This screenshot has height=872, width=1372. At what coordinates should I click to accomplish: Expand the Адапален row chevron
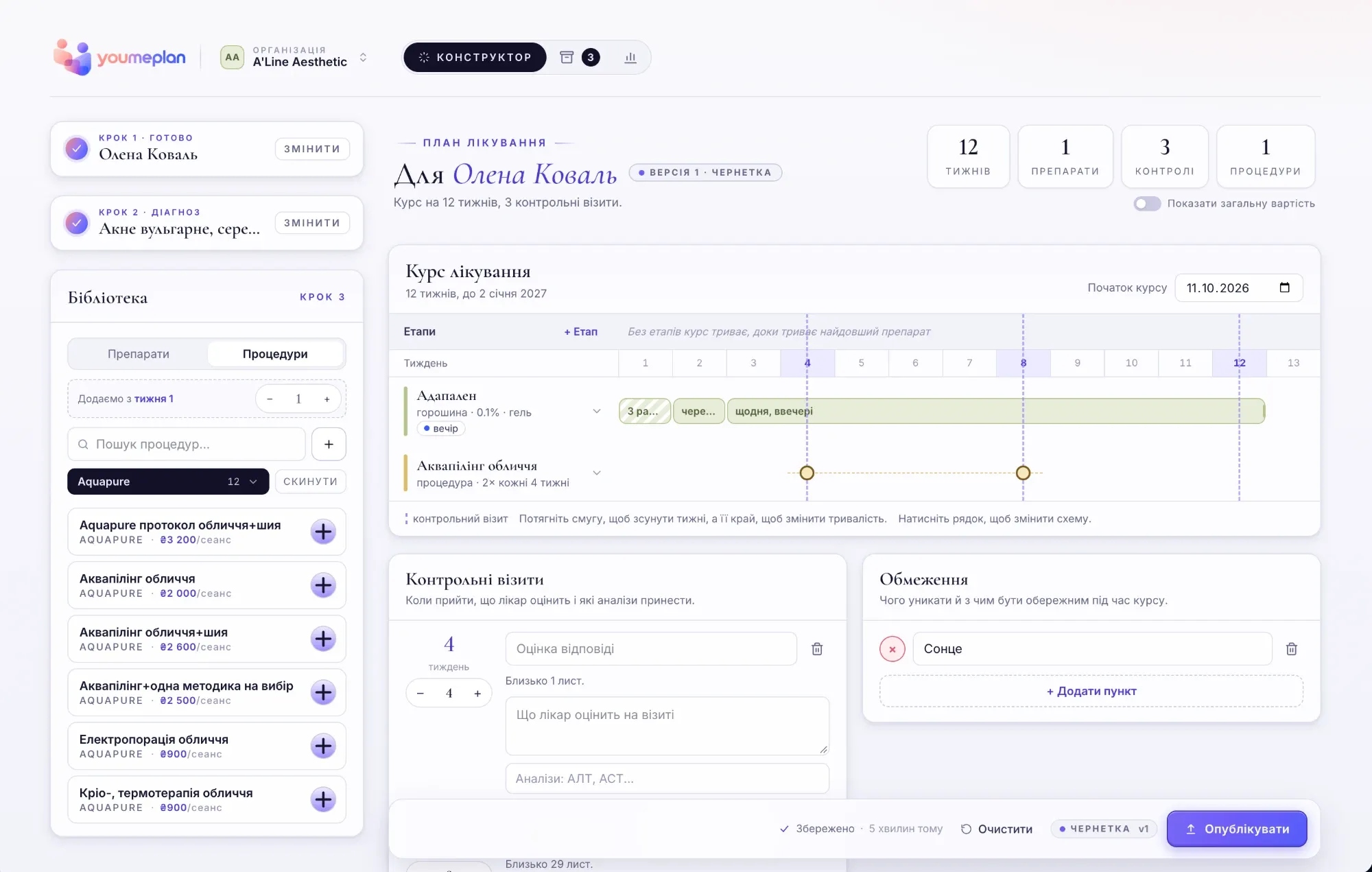597,412
